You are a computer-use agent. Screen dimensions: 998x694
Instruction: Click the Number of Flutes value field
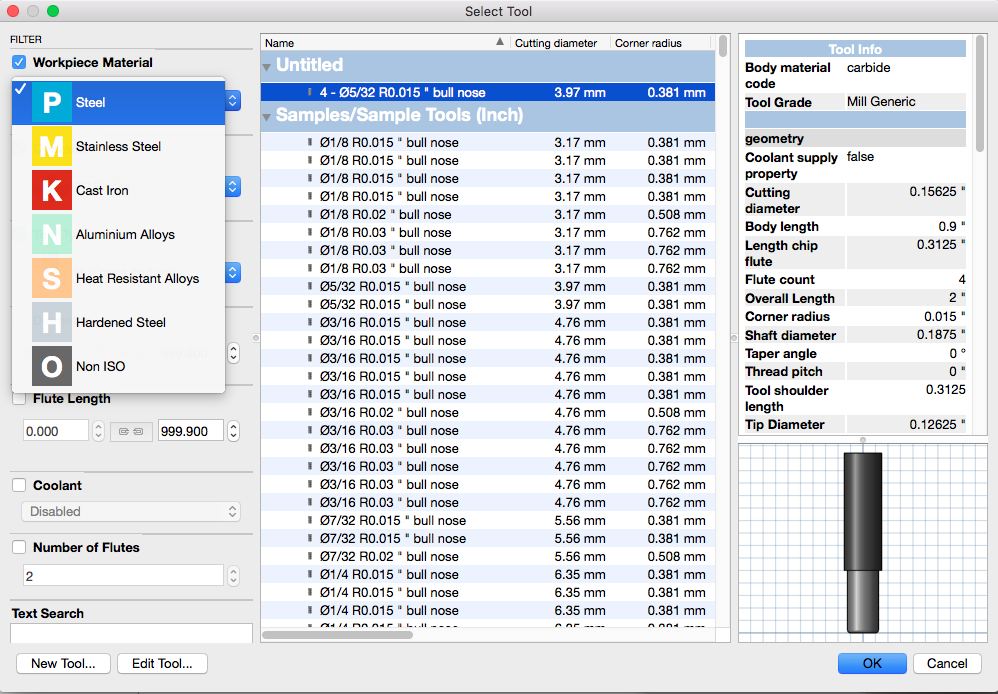123,576
